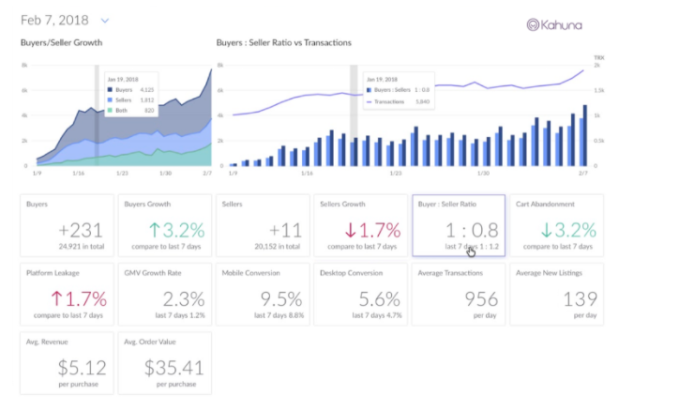The image size is (679, 411).
Task: Select the Avg. Order Value $35.41 card
Action: click(x=165, y=363)
